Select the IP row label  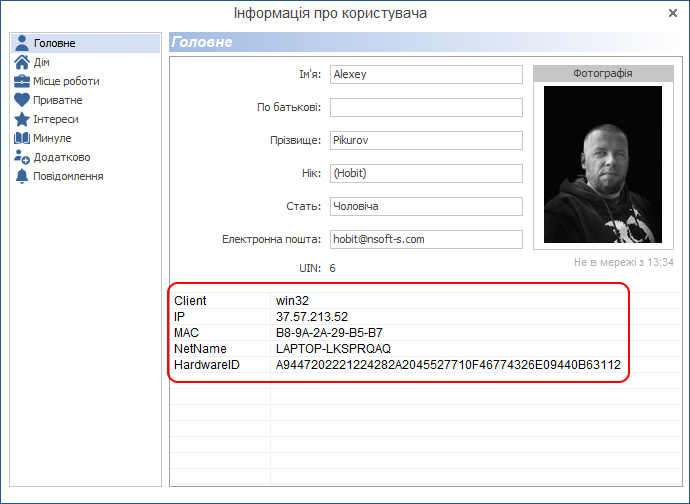pyautogui.click(x=180, y=317)
